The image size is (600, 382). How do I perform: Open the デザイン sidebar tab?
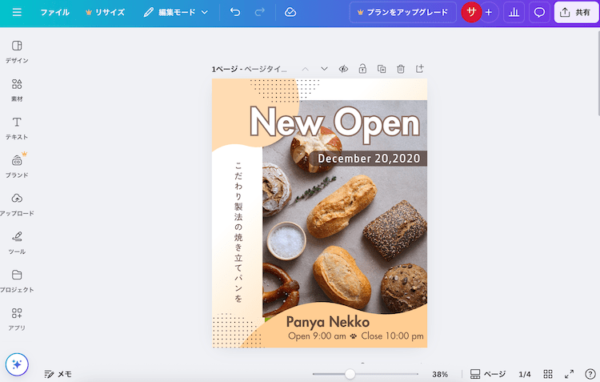click(x=17, y=52)
